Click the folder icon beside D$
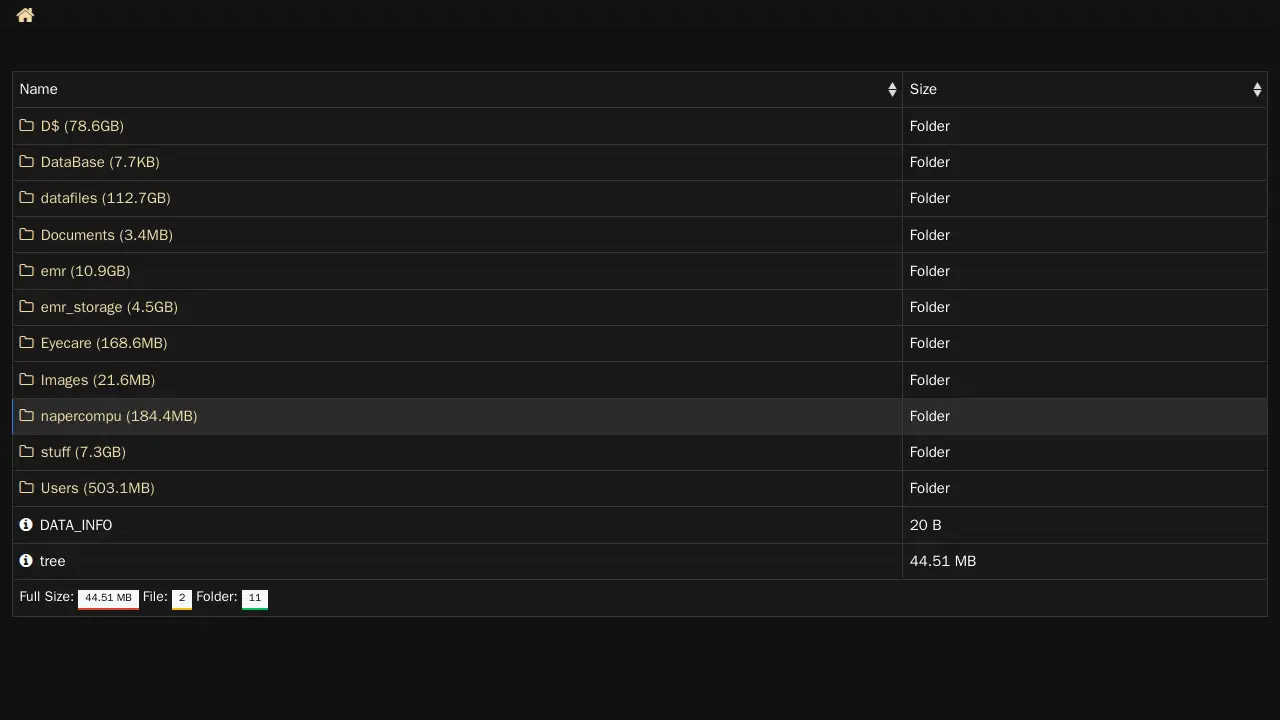This screenshot has height=720, width=1280. [x=27, y=126]
